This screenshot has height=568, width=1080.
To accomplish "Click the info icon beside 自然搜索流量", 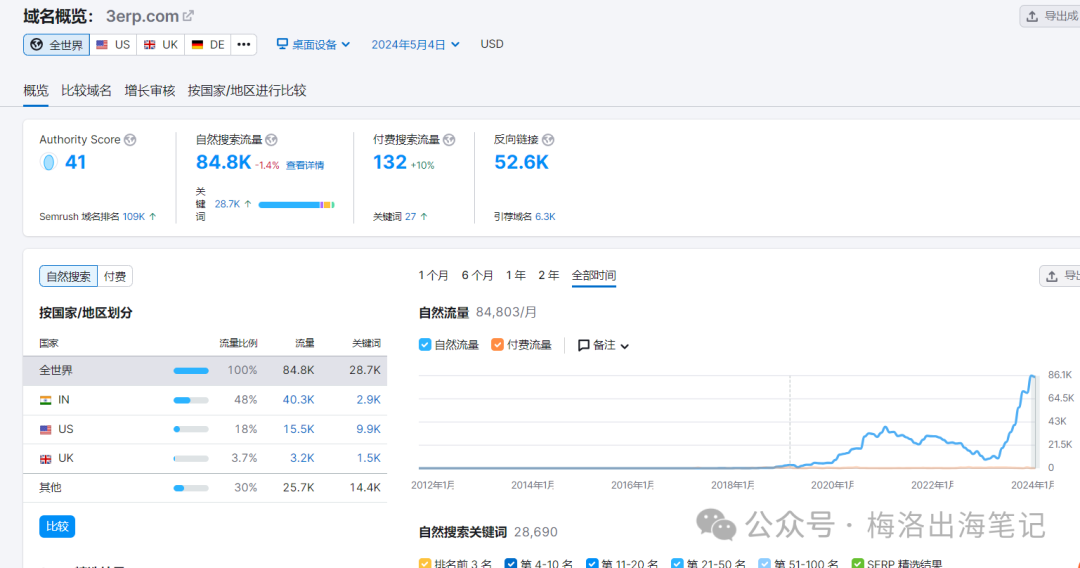I will click(x=271, y=140).
